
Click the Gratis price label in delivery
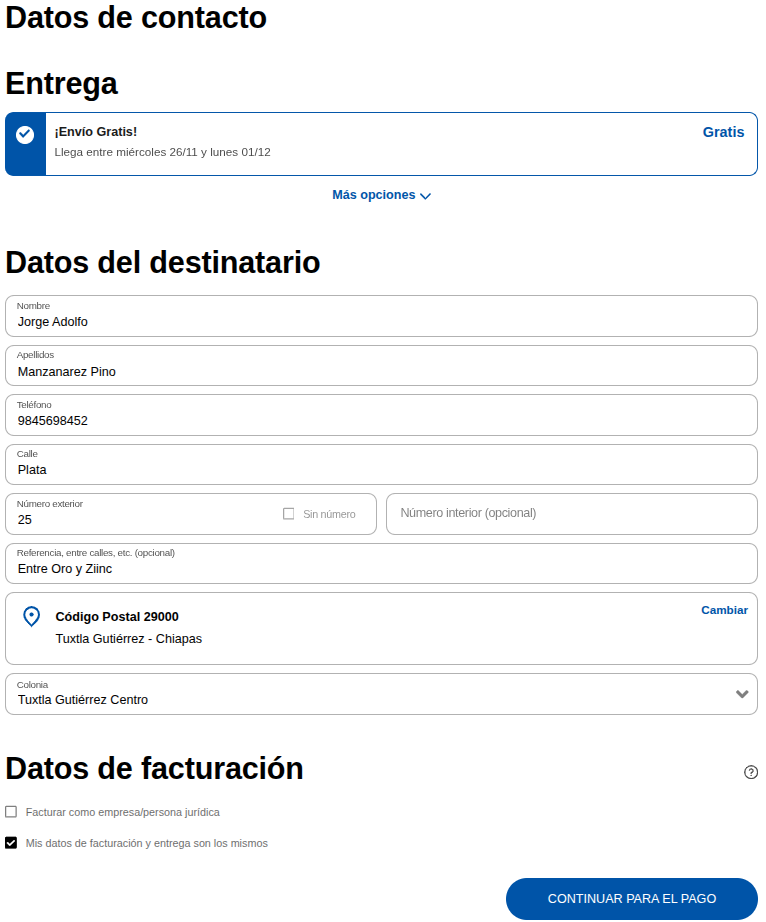point(723,132)
